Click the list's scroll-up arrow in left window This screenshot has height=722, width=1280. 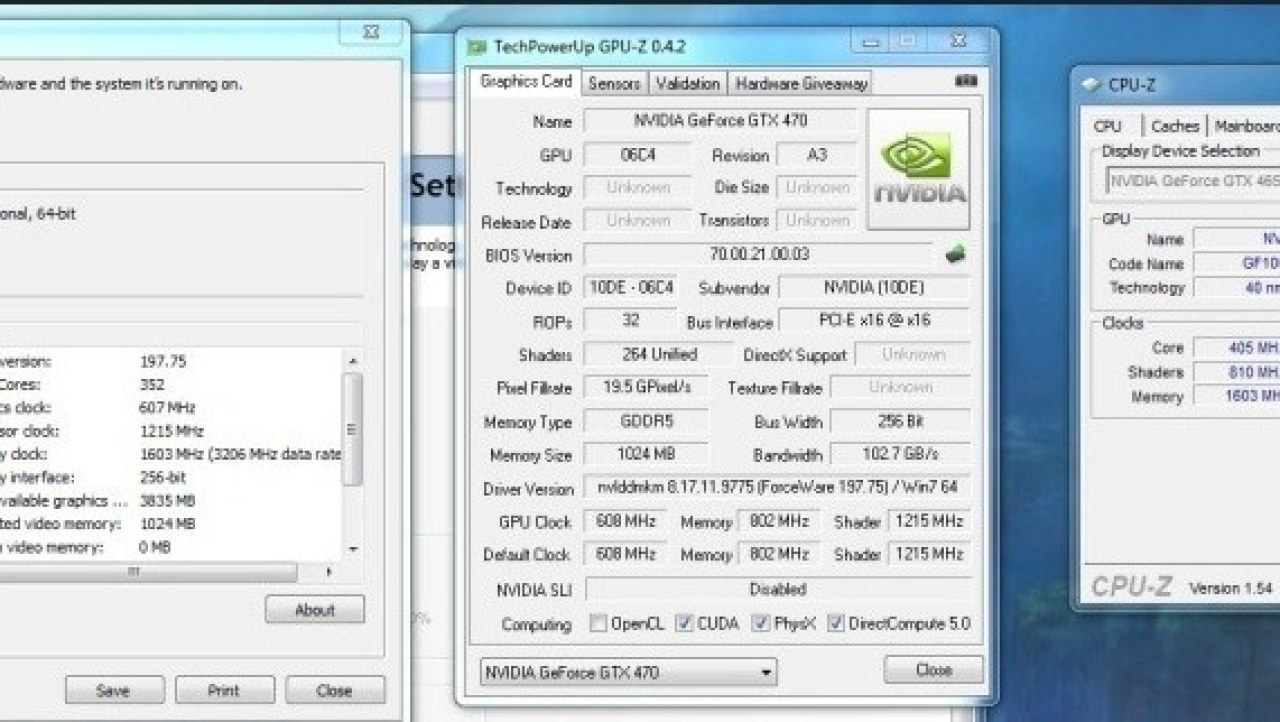point(352,359)
